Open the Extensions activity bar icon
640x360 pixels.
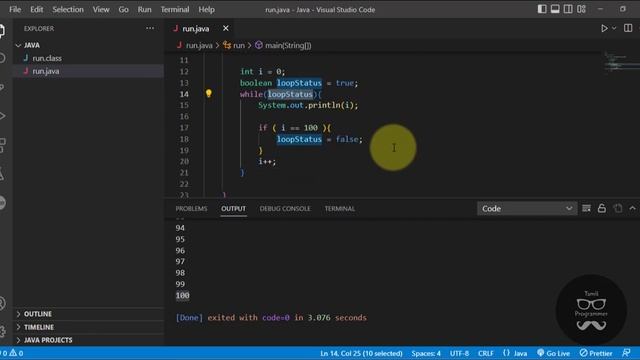point(2,145)
